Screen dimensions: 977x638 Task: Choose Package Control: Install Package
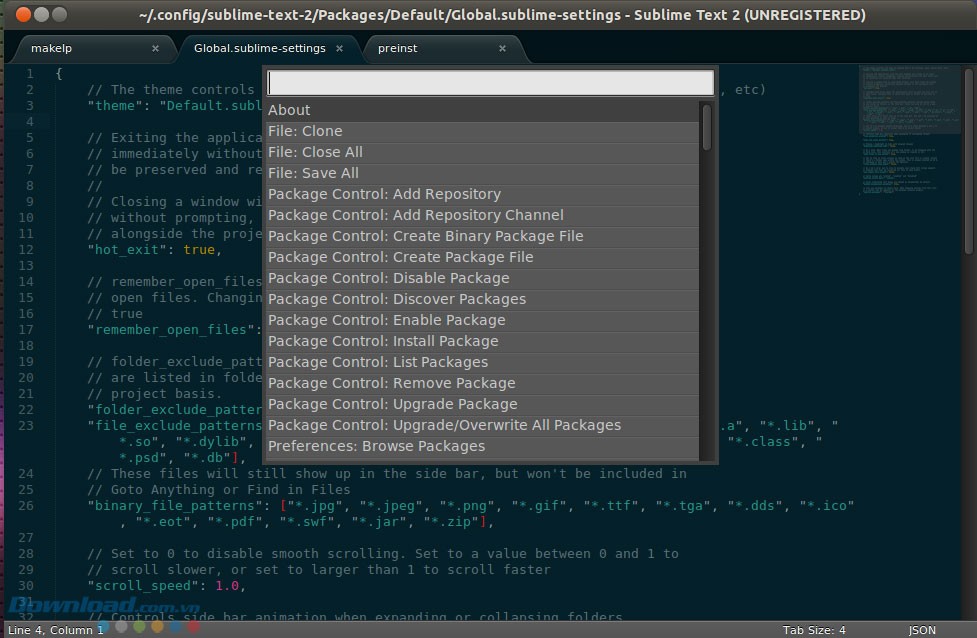point(482,341)
